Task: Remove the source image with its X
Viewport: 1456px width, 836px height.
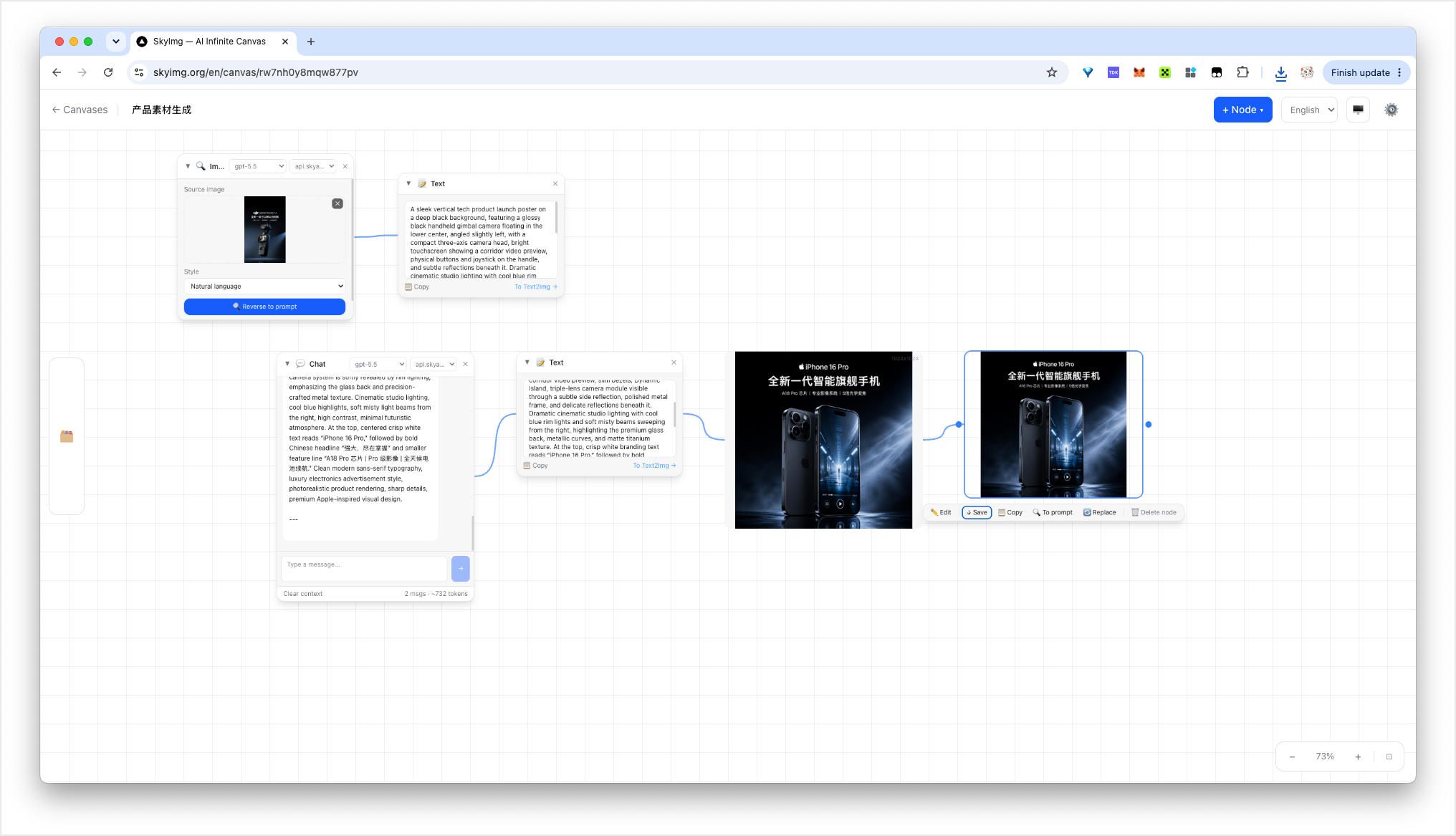Action: (337, 203)
